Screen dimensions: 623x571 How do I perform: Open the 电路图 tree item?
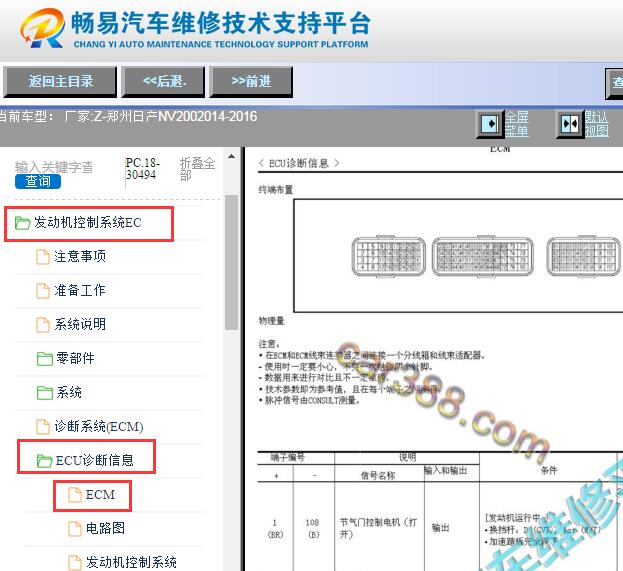tap(105, 528)
